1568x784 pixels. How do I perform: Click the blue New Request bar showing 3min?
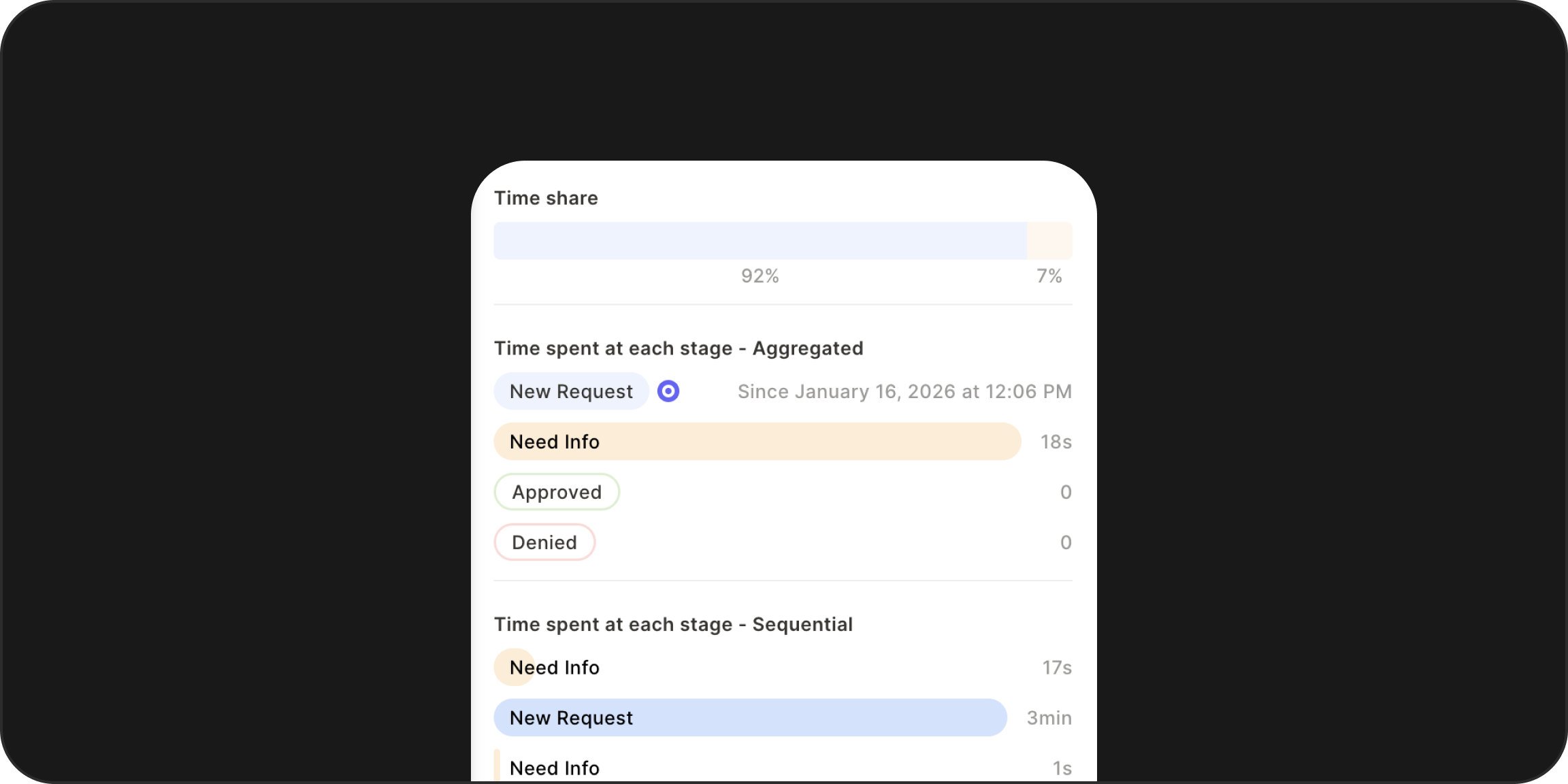click(750, 718)
